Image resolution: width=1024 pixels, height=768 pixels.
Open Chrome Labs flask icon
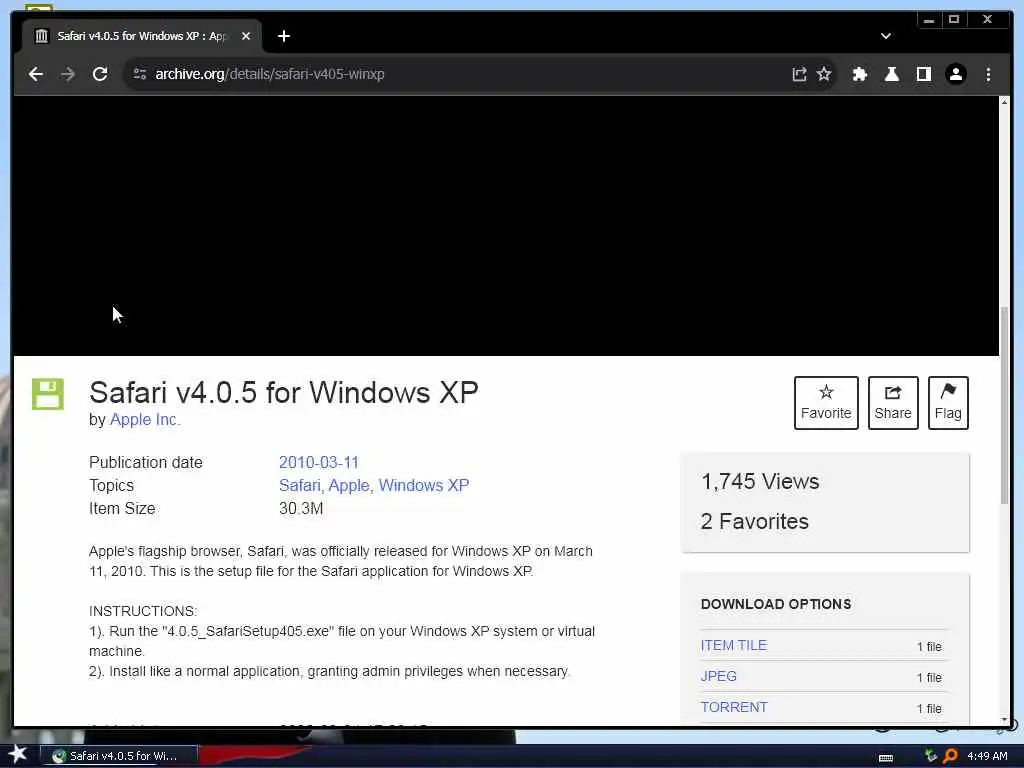point(891,74)
